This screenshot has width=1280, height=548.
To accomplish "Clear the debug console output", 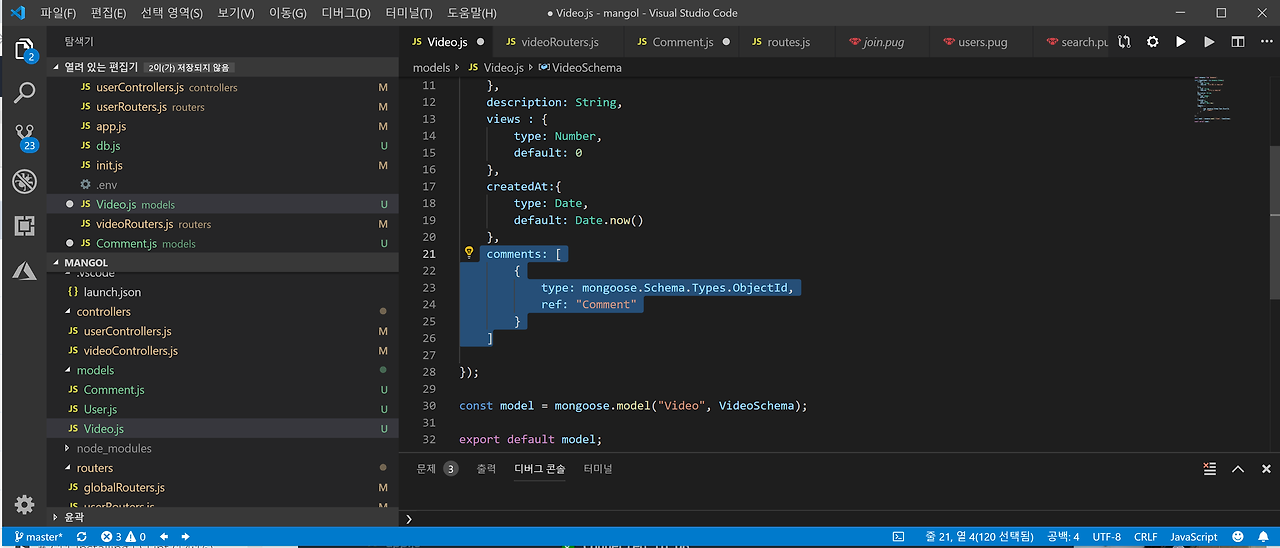I will tap(1209, 469).
